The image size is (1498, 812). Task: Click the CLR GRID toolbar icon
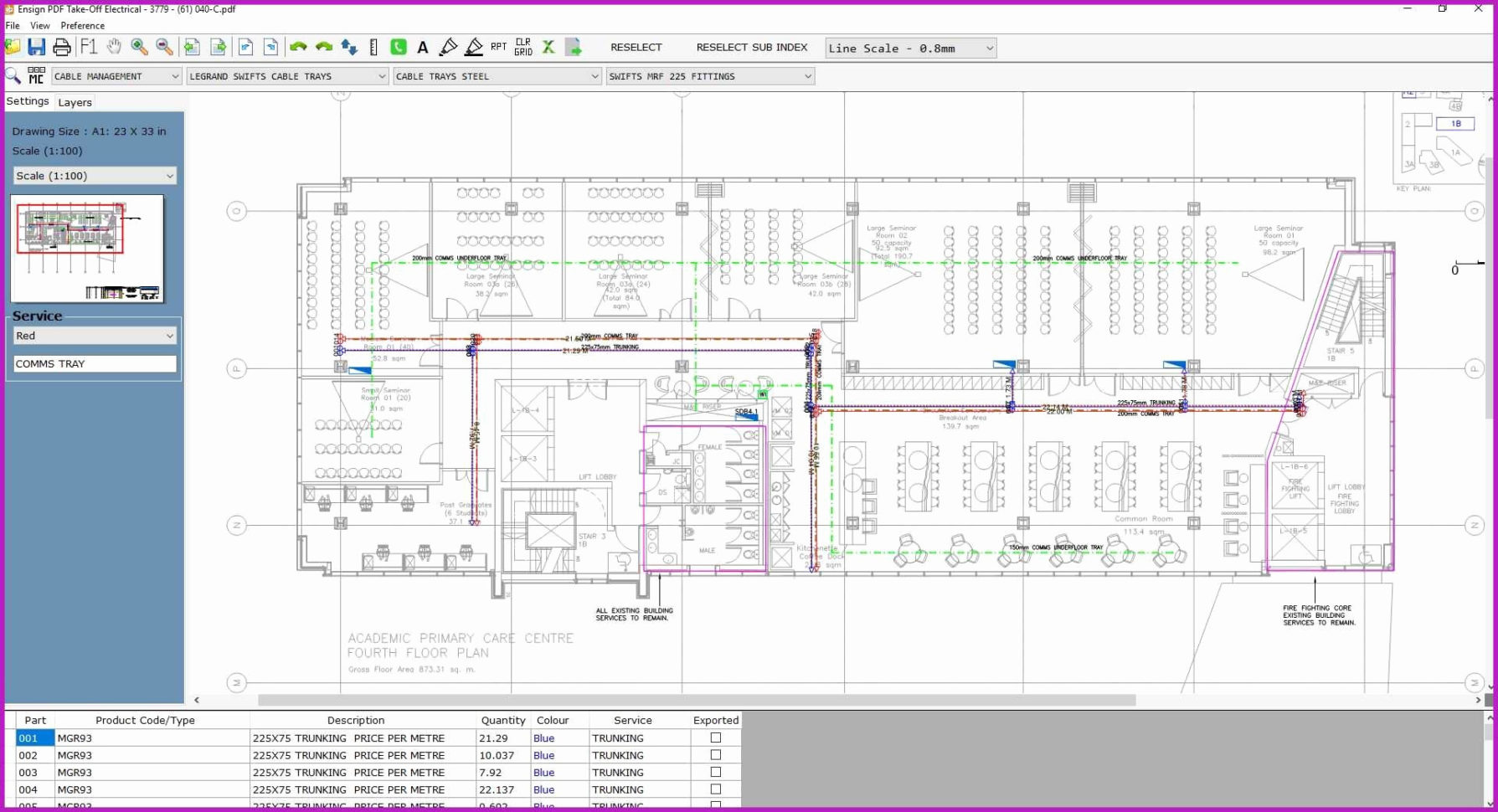coord(523,48)
